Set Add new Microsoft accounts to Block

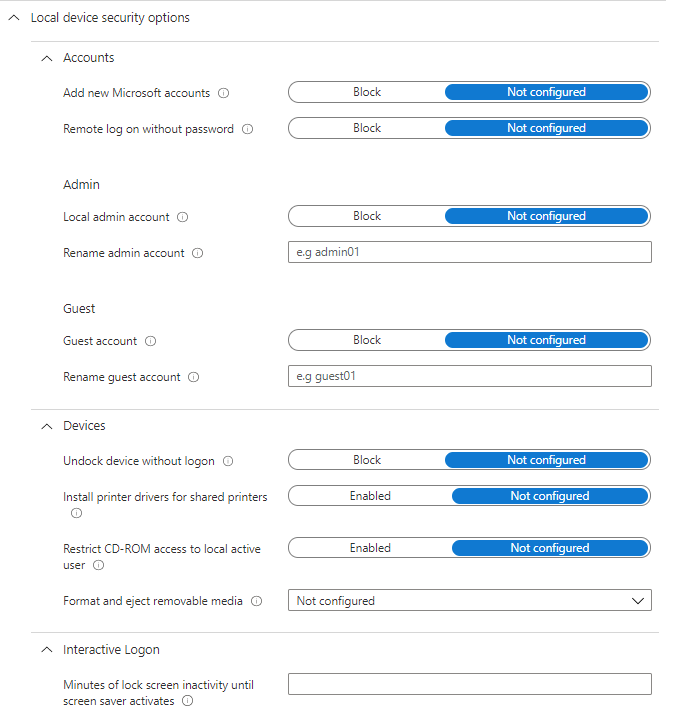[367, 92]
